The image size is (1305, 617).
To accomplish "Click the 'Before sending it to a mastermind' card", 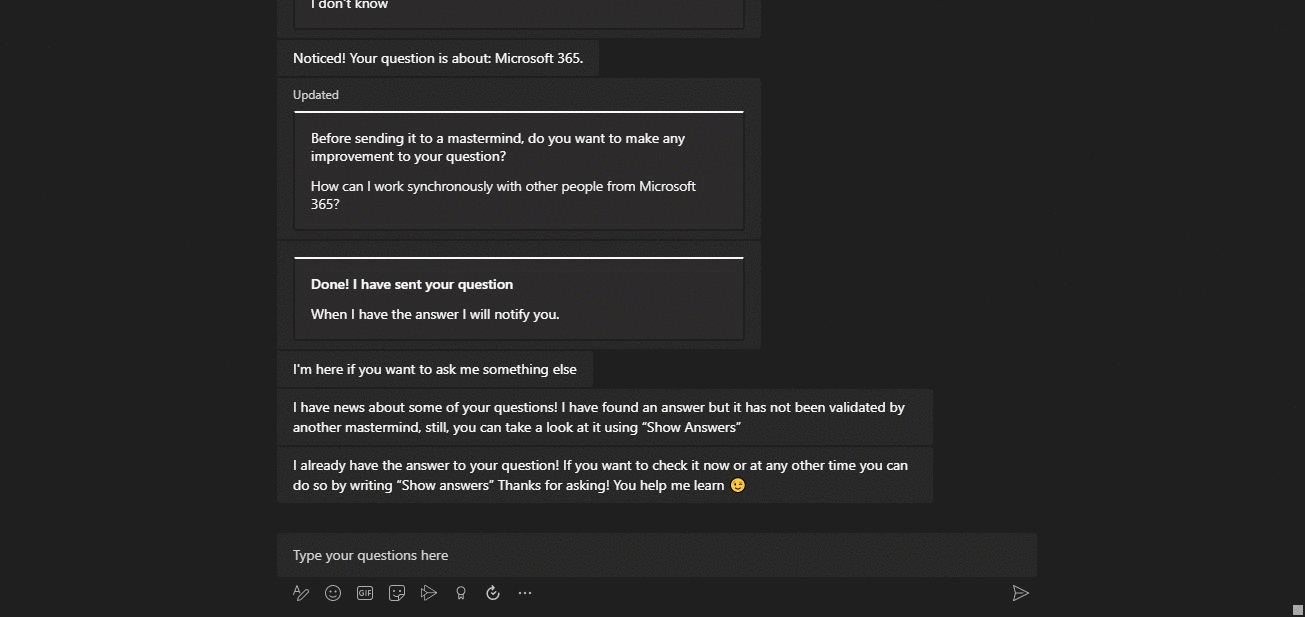I will [x=519, y=171].
